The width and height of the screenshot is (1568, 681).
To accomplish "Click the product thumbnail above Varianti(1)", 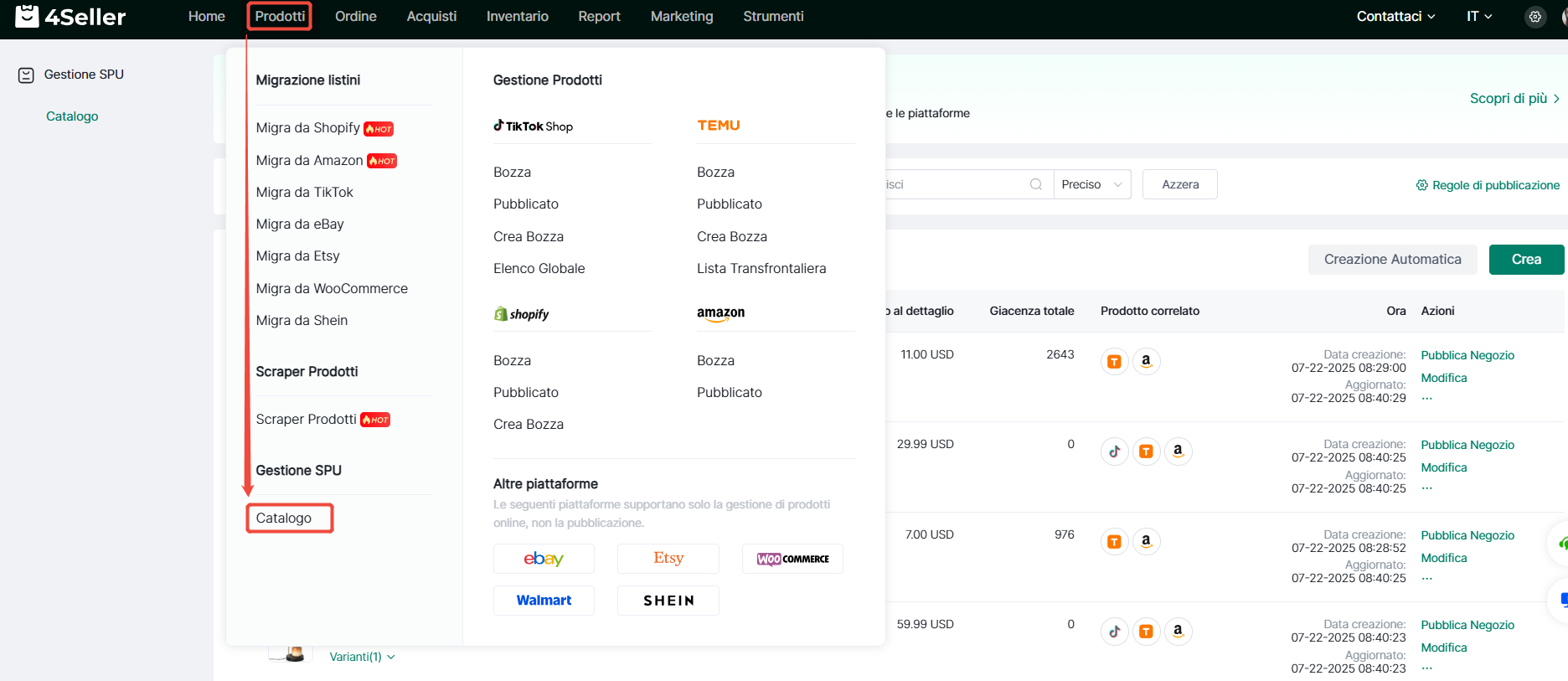I will (290, 653).
